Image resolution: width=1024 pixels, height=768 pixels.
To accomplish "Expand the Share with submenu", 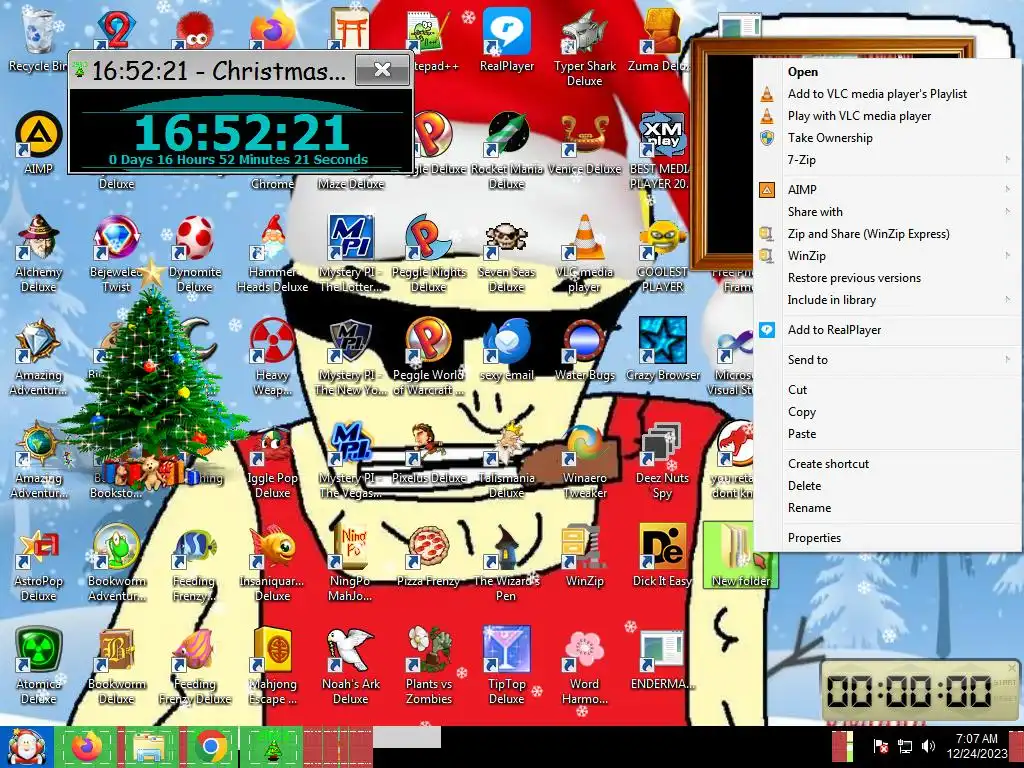I will [x=888, y=212].
